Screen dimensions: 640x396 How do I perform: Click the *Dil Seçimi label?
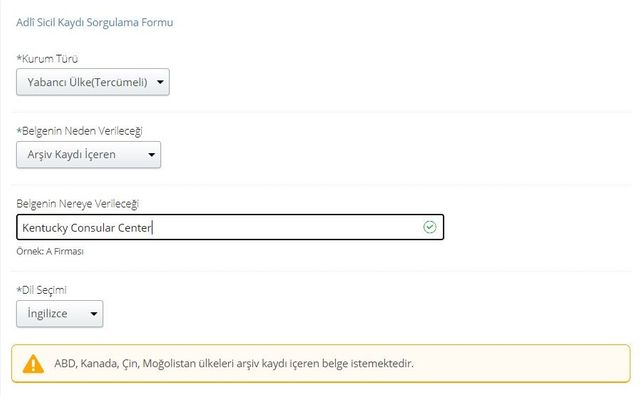tap(41, 290)
